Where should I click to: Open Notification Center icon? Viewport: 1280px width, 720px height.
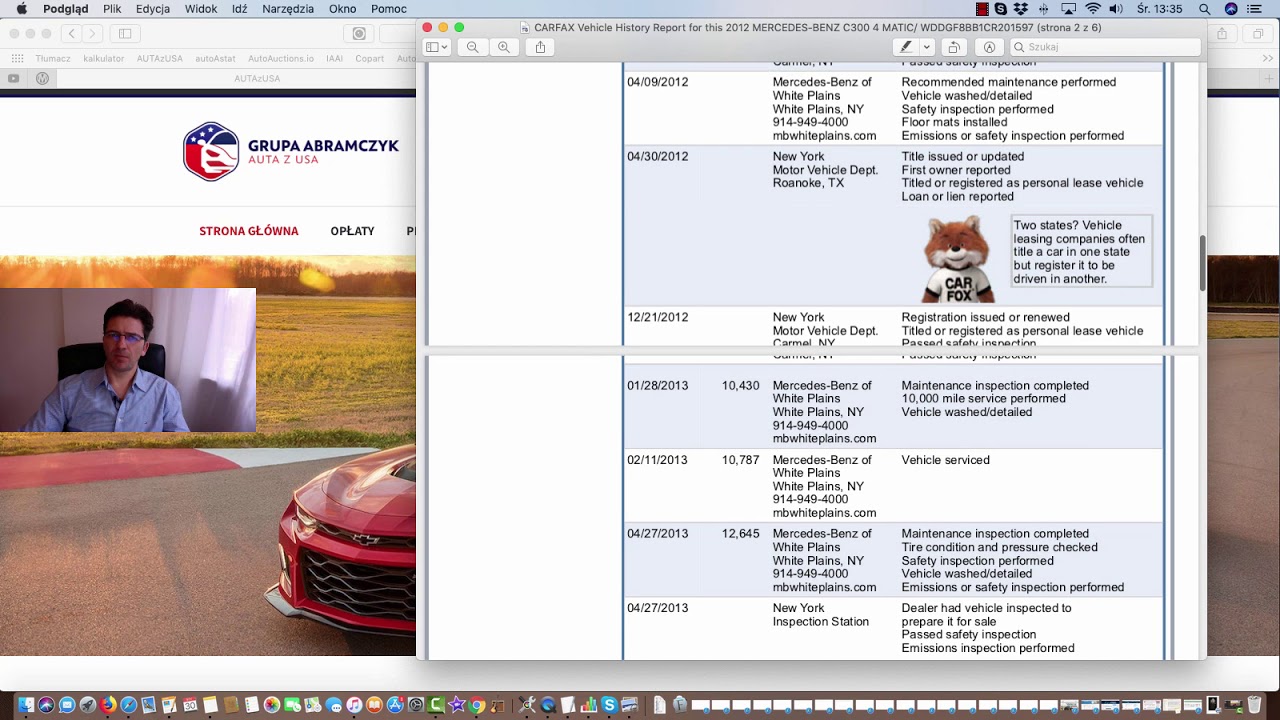click(1255, 9)
